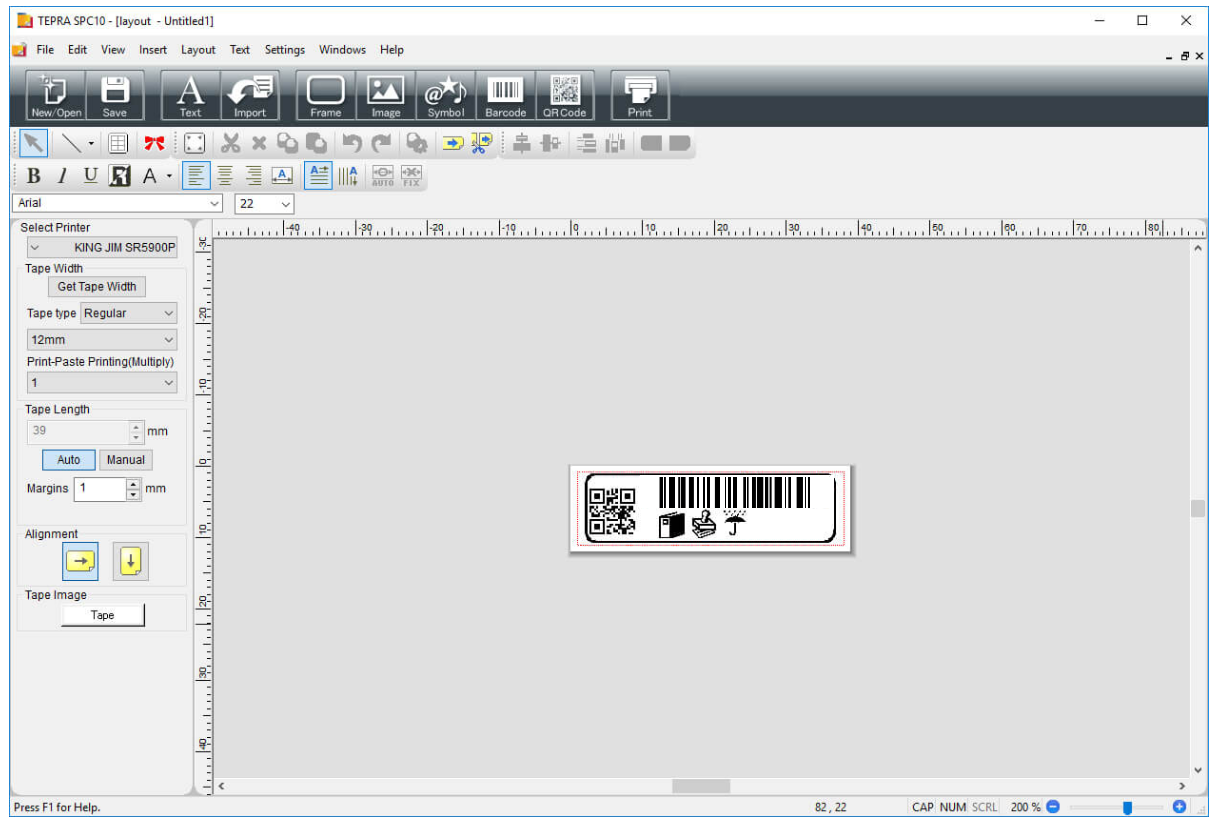Click the Text tool icon
The image size is (1225, 827).
tap(190, 96)
